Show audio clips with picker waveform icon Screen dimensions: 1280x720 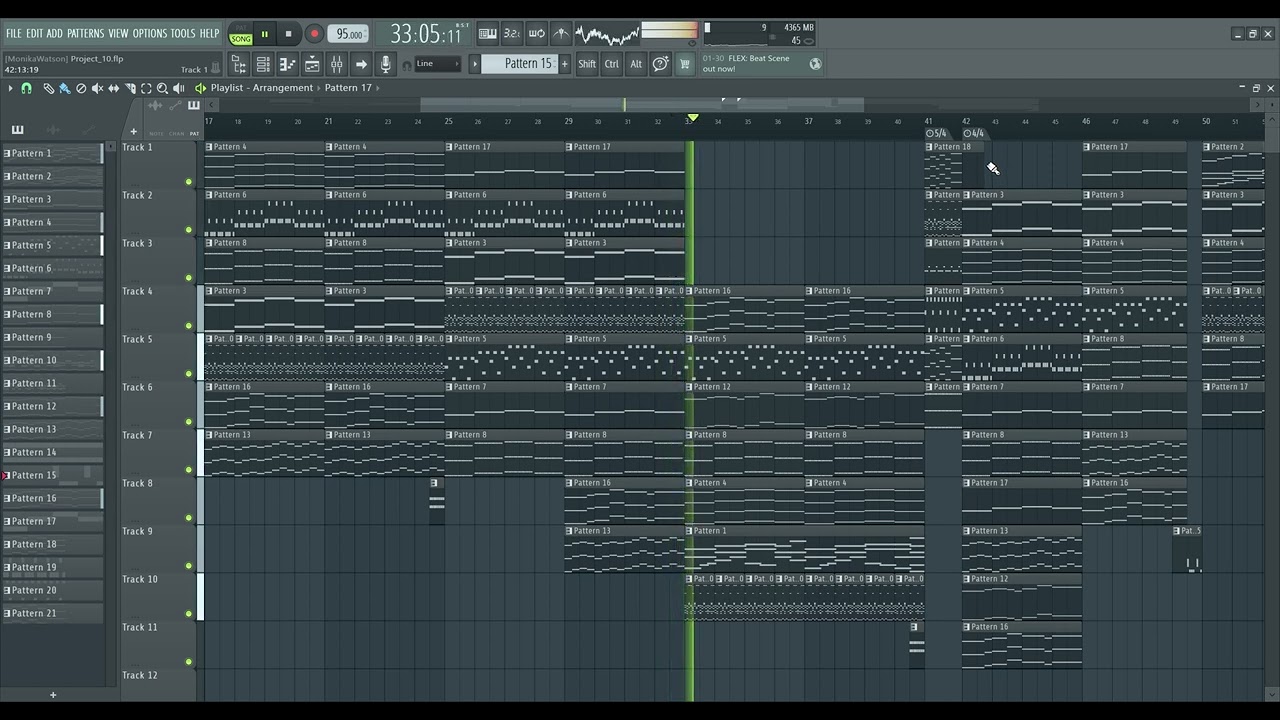(53, 130)
